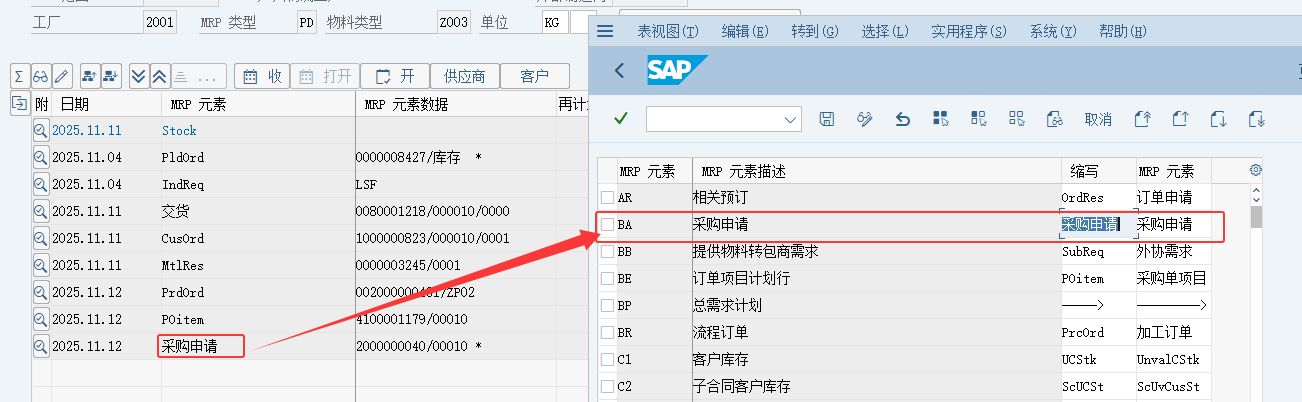This screenshot has height=402, width=1302.
Task: Open details for the Stock row
Action: click(41, 130)
